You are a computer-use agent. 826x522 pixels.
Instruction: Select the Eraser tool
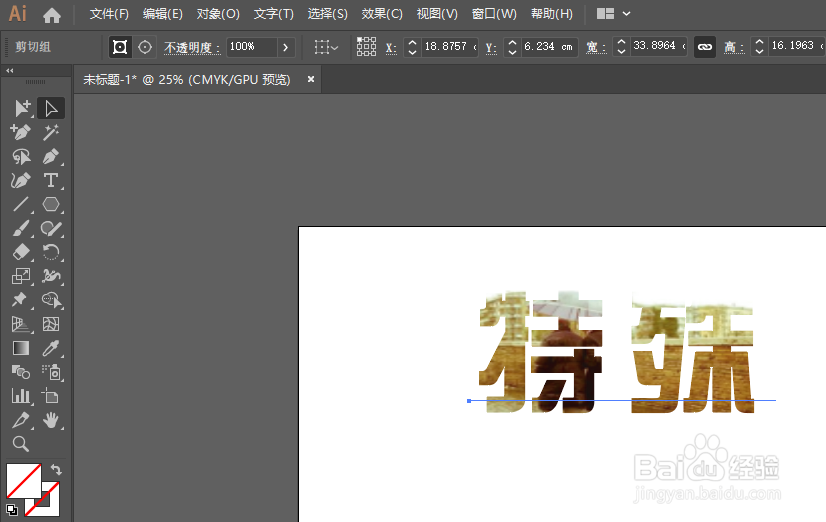tap(21, 252)
